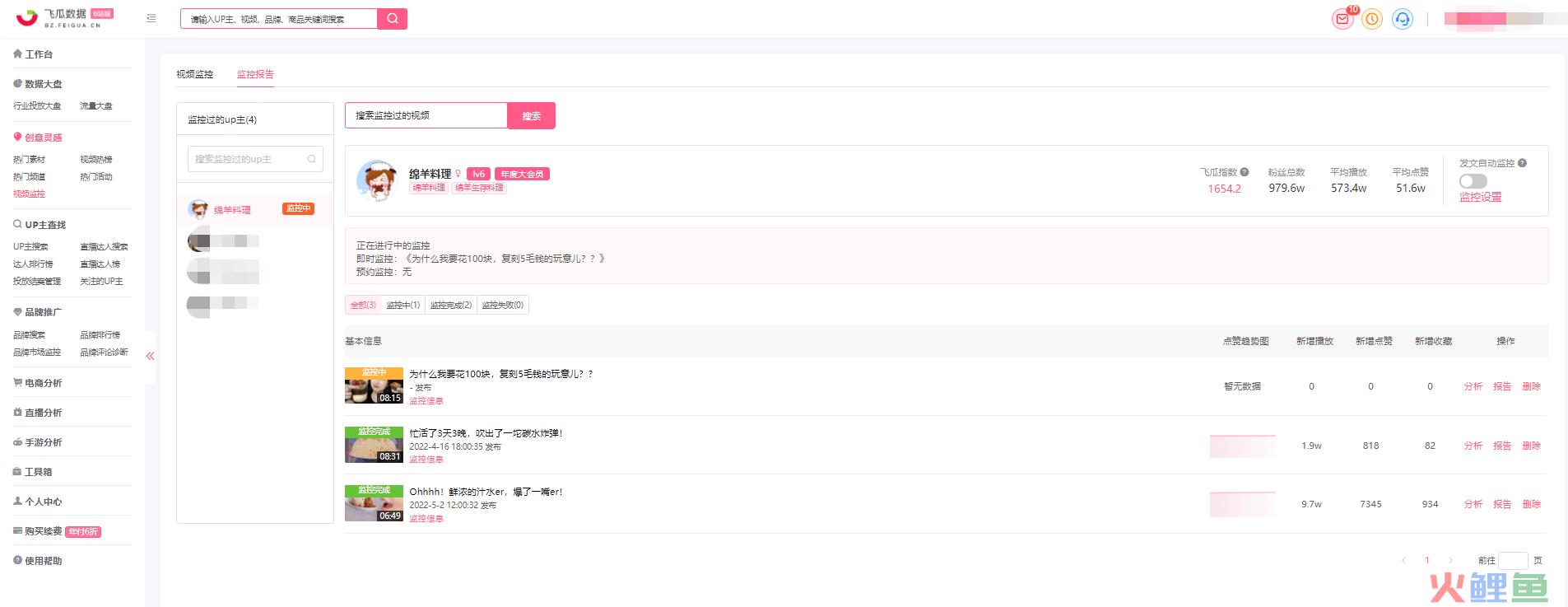Go to next page arrow
Screen dimensions: 1568x607
[1450, 560]
